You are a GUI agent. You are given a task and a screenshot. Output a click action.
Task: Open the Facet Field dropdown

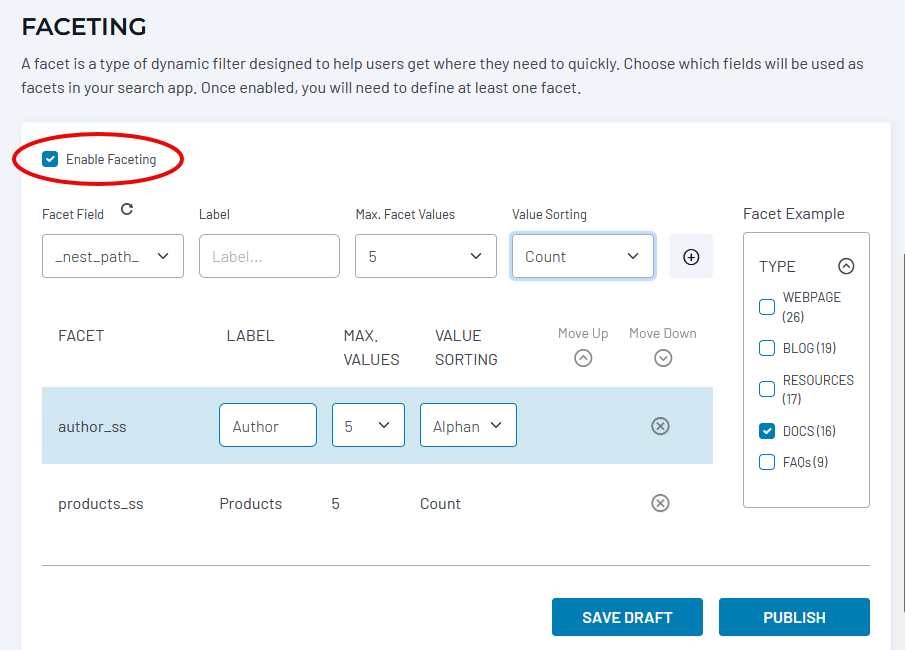[x=113, y=257]
